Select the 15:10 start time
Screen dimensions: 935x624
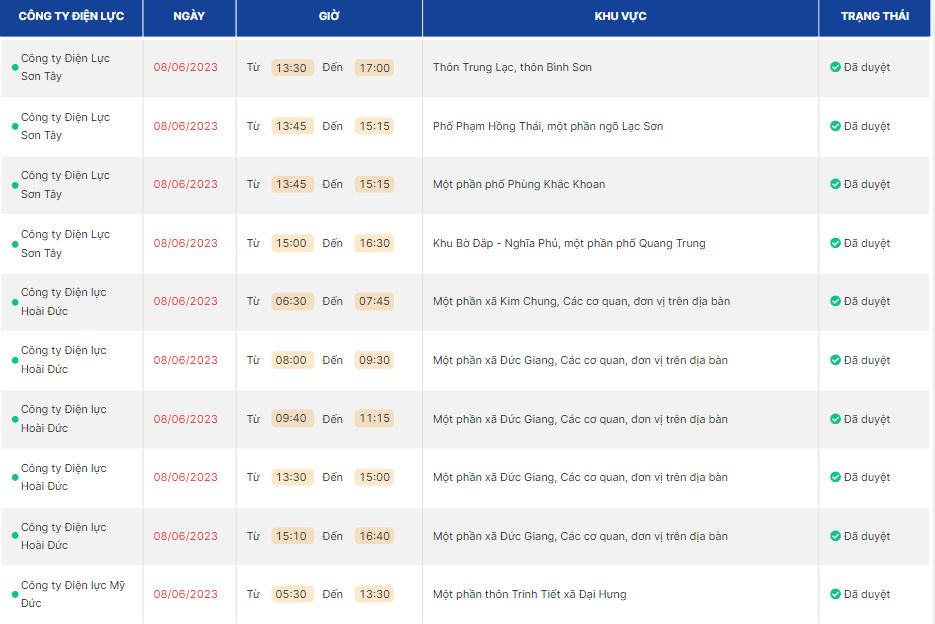point(291,536)
